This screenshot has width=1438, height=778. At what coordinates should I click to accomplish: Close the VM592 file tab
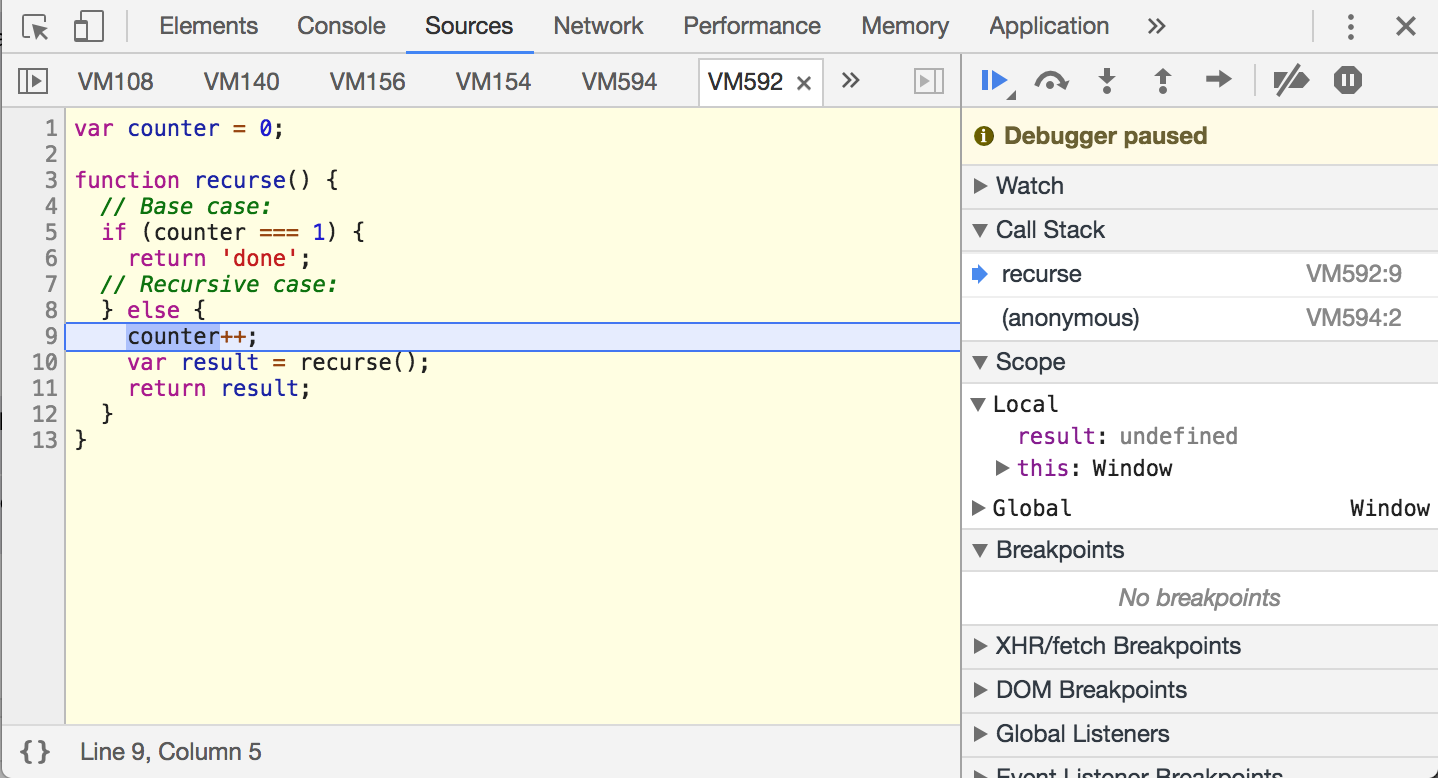pos(803,83)
